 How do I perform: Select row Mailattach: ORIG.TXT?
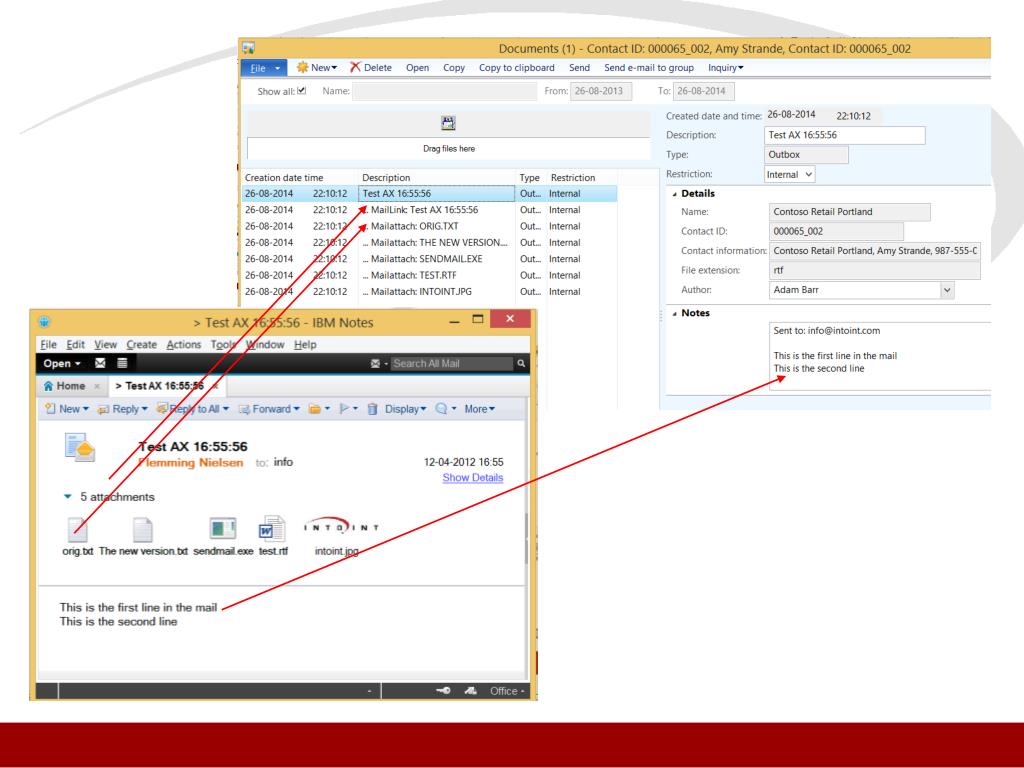(430, 226)
